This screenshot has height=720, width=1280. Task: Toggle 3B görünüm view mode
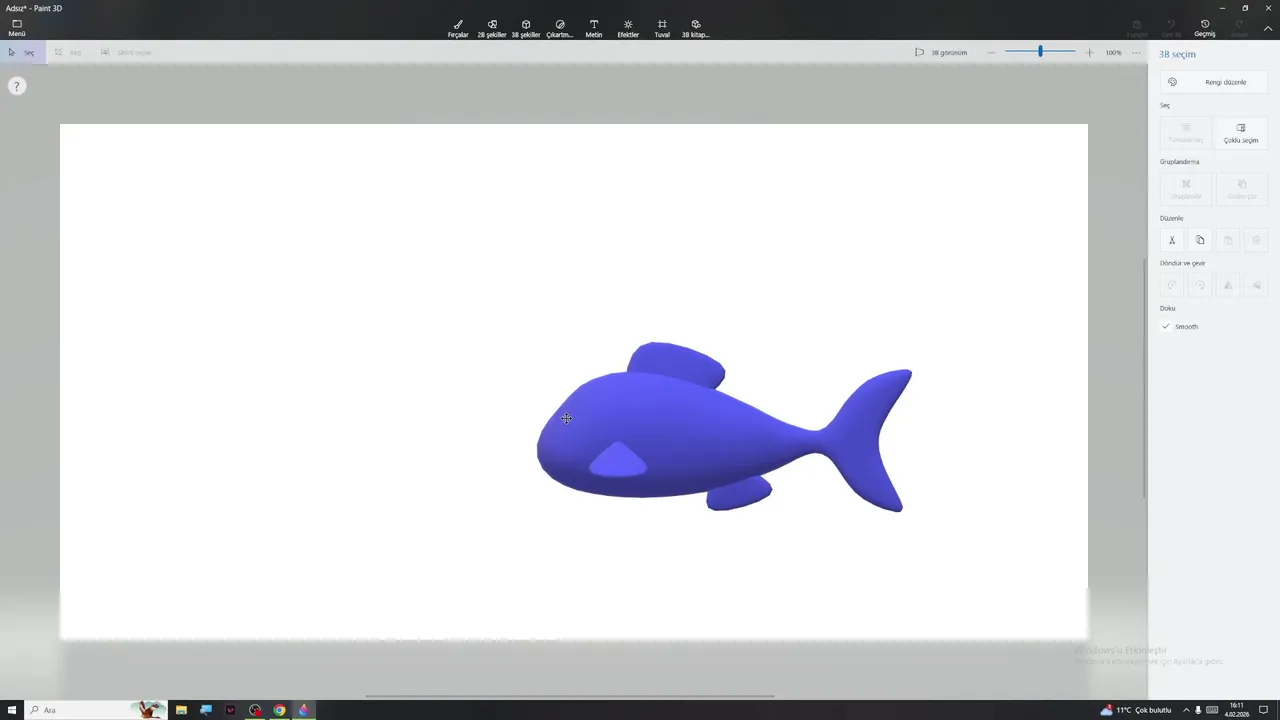pyautogui.click(x=941, y=52)
